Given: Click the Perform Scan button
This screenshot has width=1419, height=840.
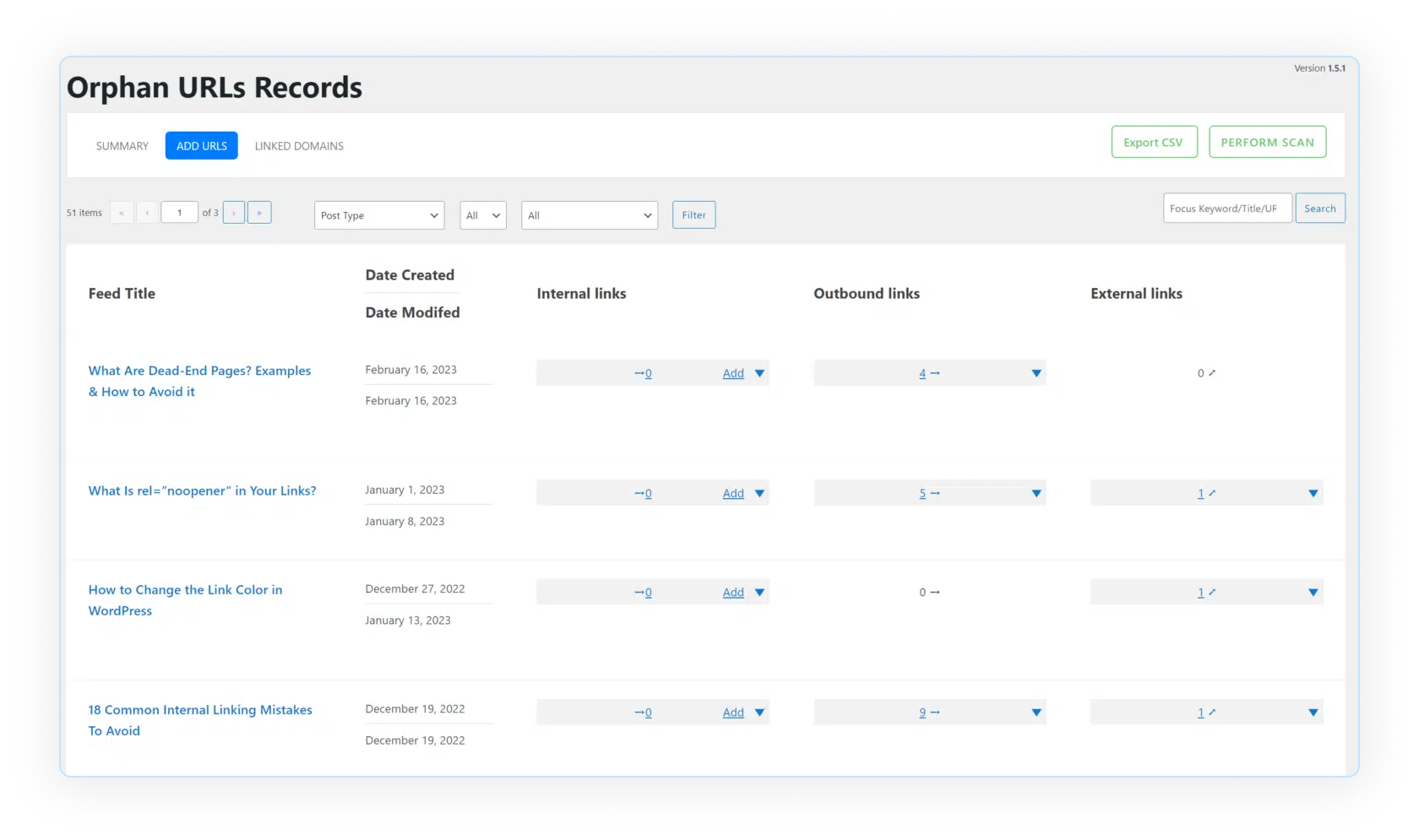Looking at the screenshot, I should point(1267,143).
